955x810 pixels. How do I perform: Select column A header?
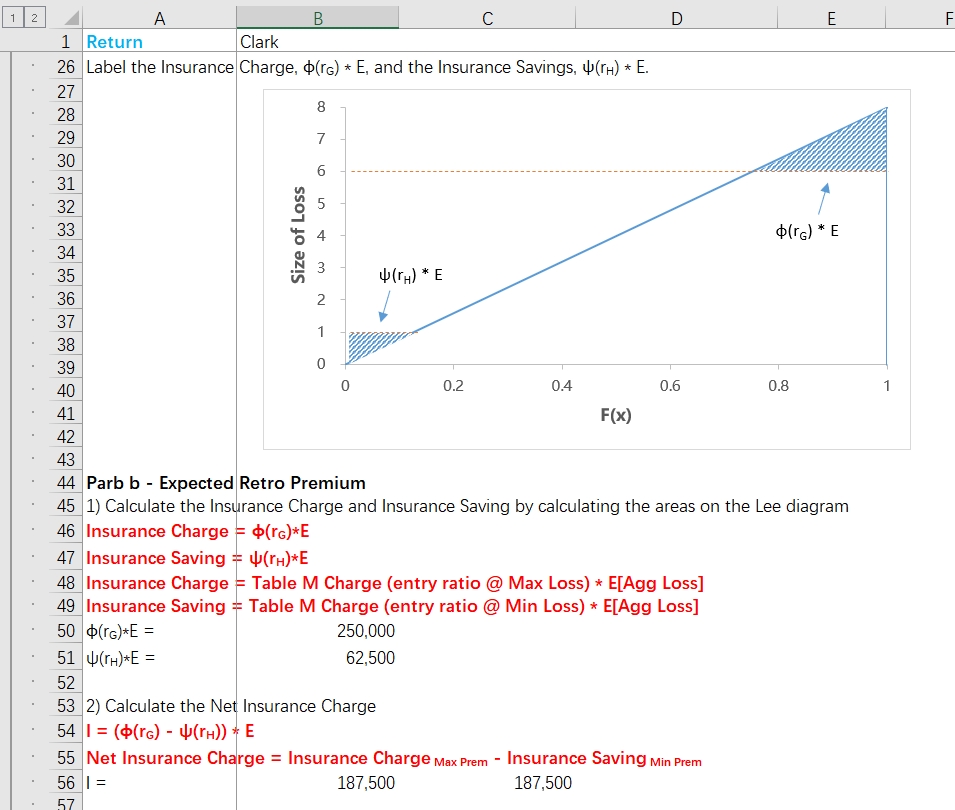point(160,18)
